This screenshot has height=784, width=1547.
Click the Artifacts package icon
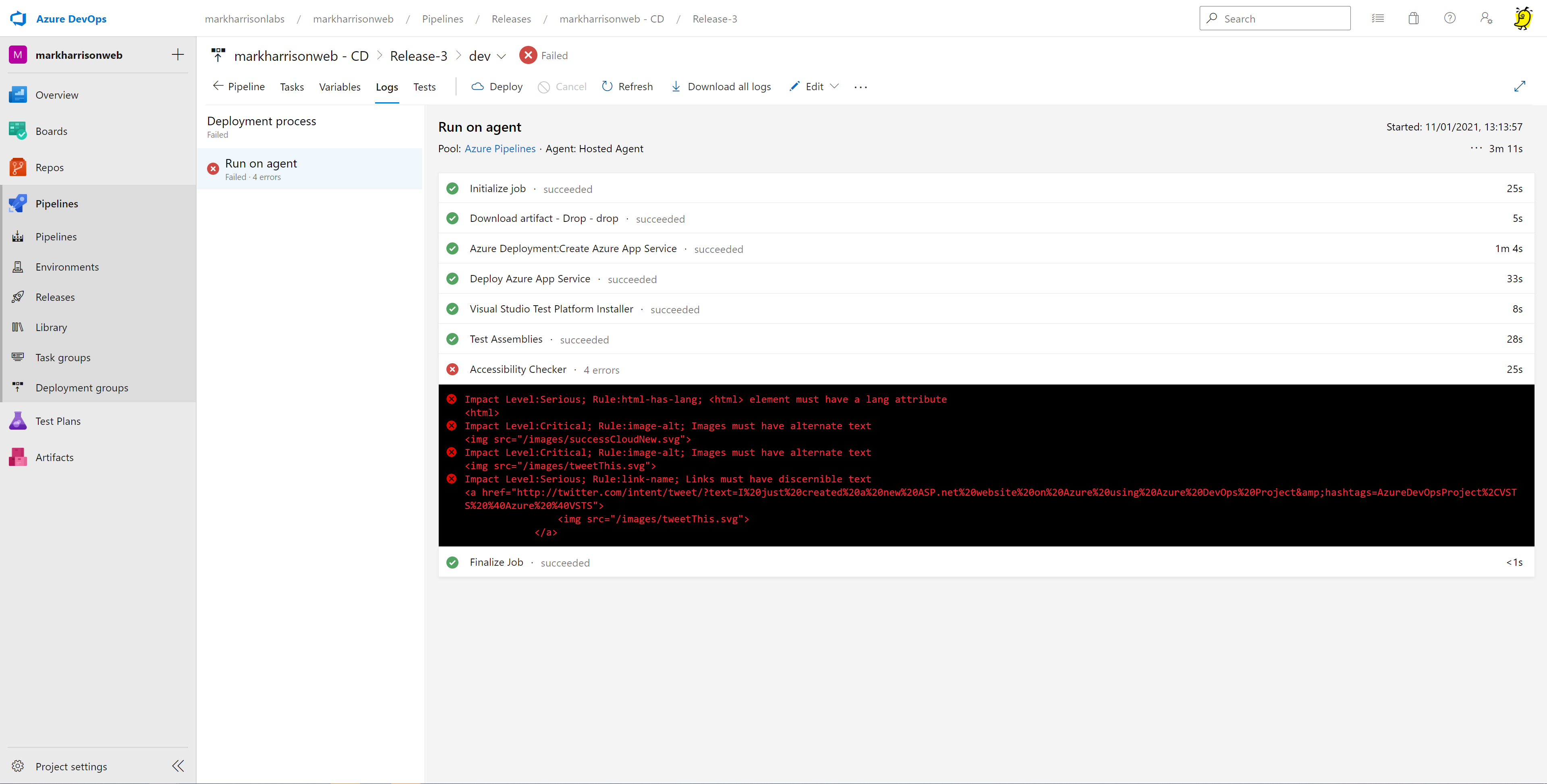click(x=17, y=457)
